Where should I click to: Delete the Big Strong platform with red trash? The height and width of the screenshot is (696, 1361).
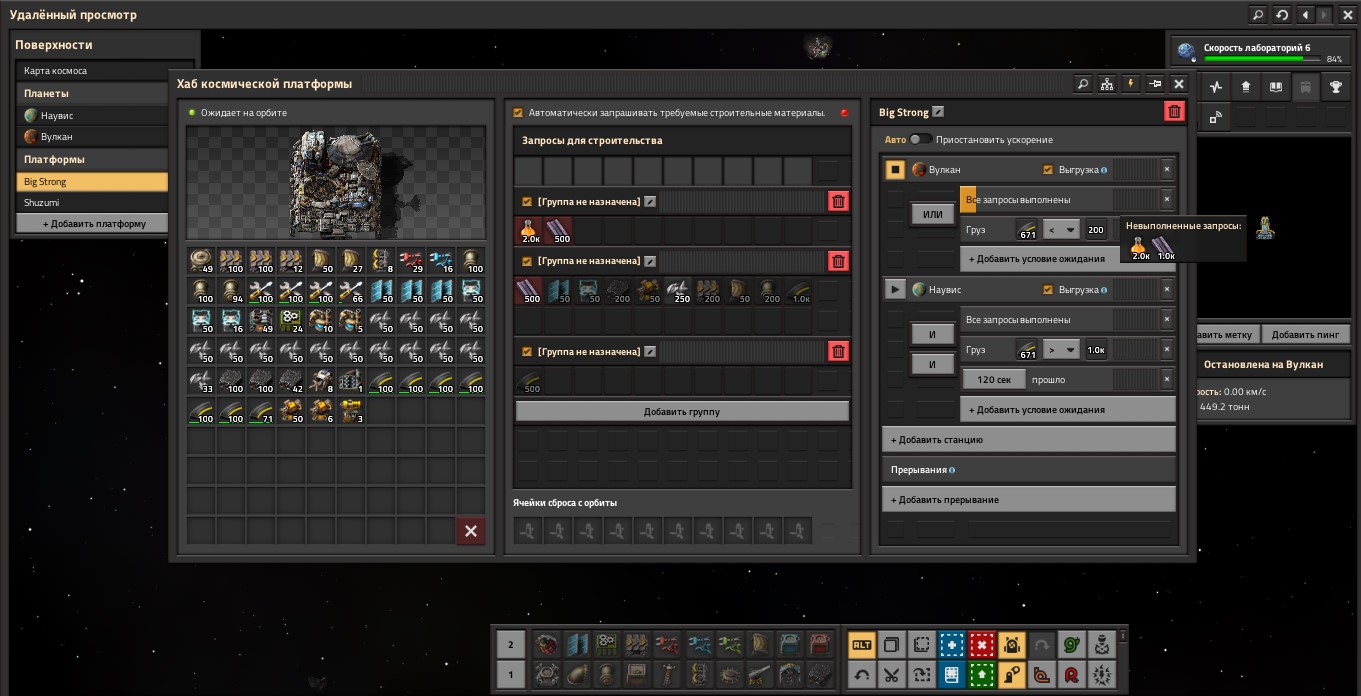(1174, 112)
